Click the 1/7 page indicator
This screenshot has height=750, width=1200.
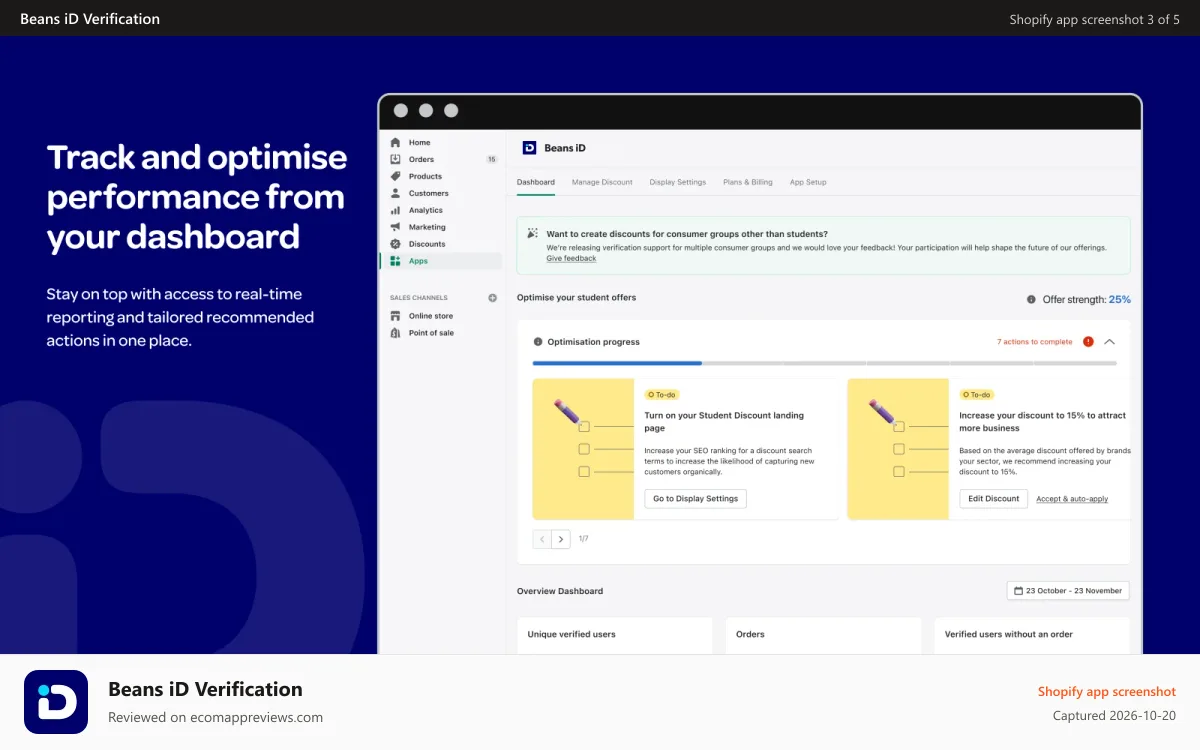pos(583,539)
